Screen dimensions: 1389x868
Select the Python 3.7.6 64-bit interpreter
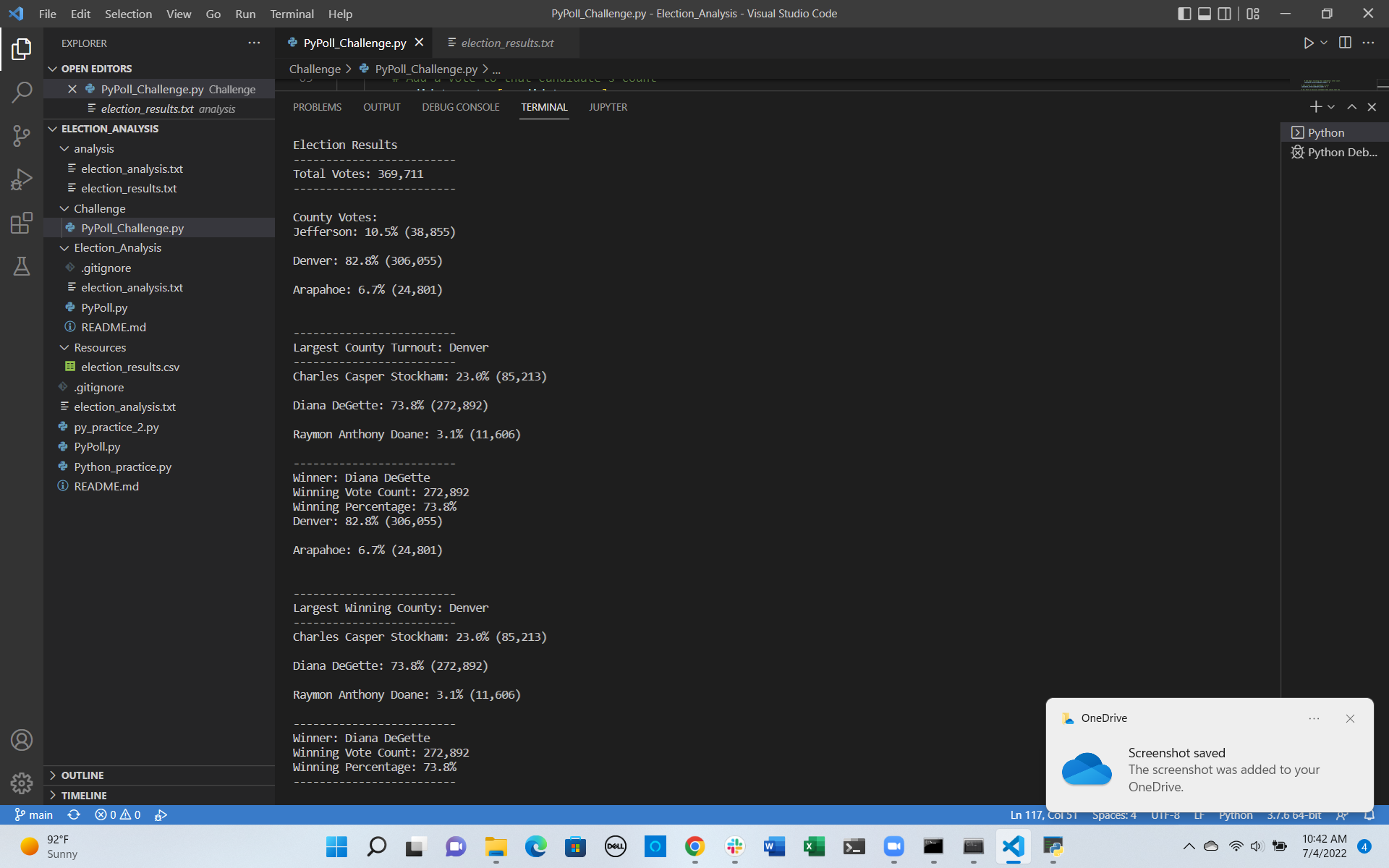(x=1293, y=814)
